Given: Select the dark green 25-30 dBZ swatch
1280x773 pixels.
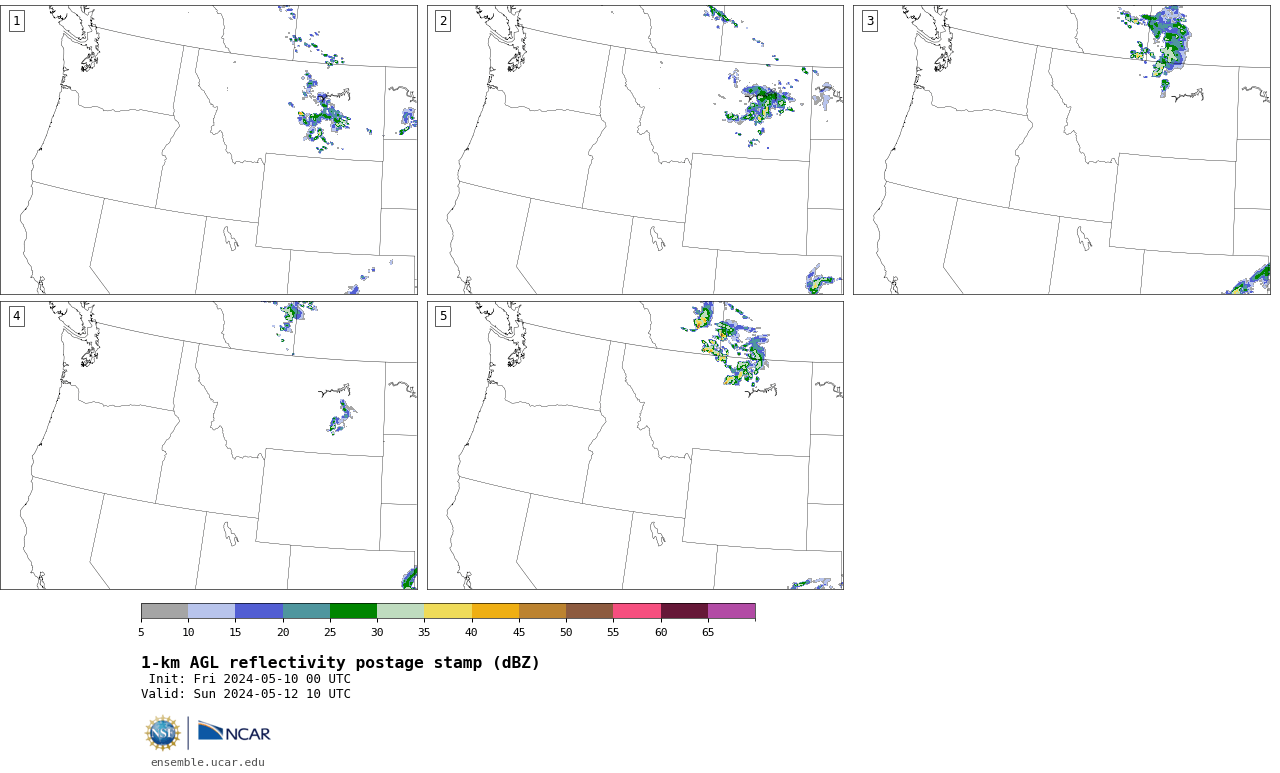Looking at the screenshot, I should [353, 611].
